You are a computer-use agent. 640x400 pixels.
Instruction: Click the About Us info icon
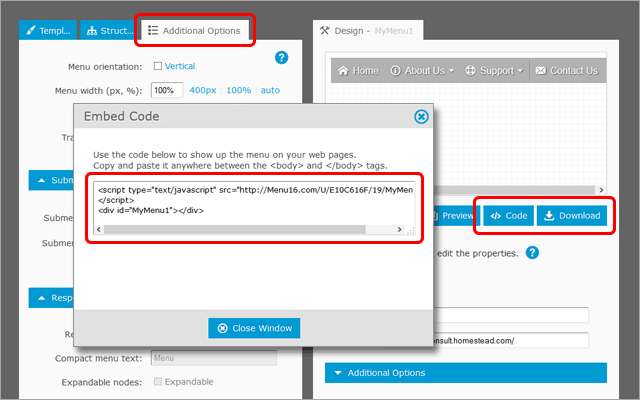(395, 71)
